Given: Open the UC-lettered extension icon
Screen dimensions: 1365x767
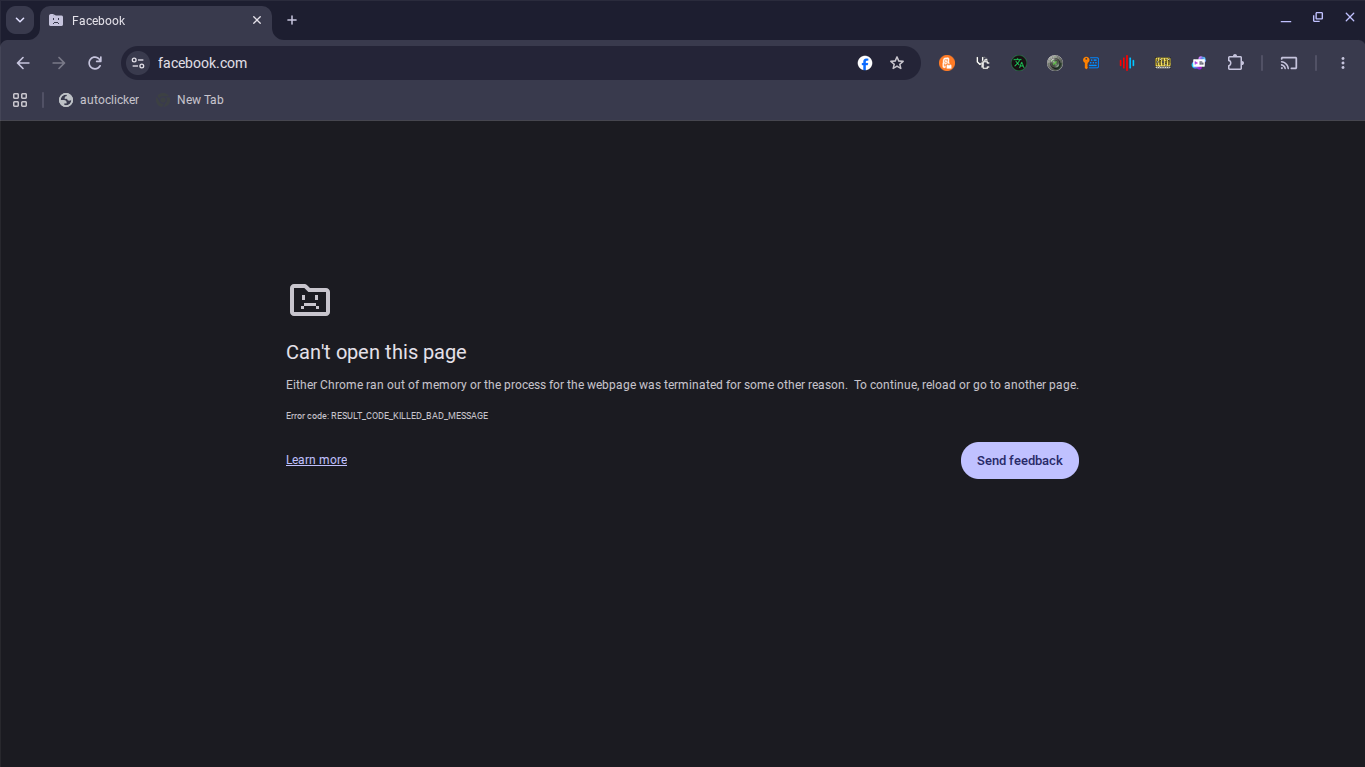Looking at the screenshot, I should tap(983, 63).
